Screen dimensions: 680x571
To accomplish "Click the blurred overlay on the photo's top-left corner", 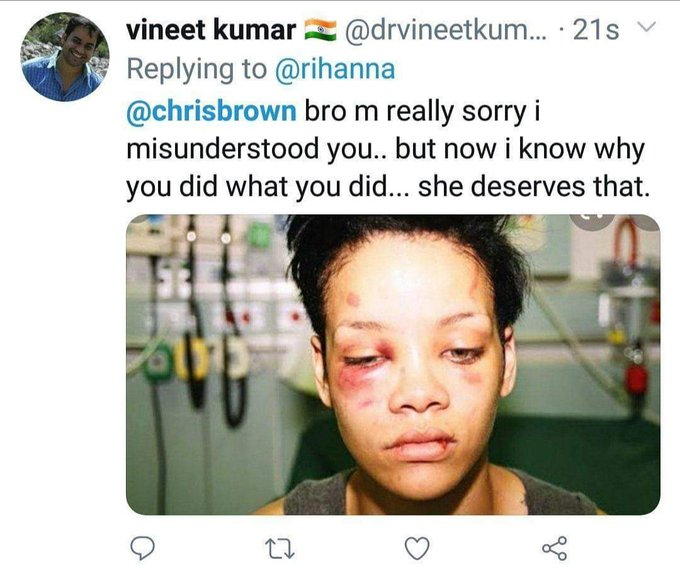I will tap(140, 219).
